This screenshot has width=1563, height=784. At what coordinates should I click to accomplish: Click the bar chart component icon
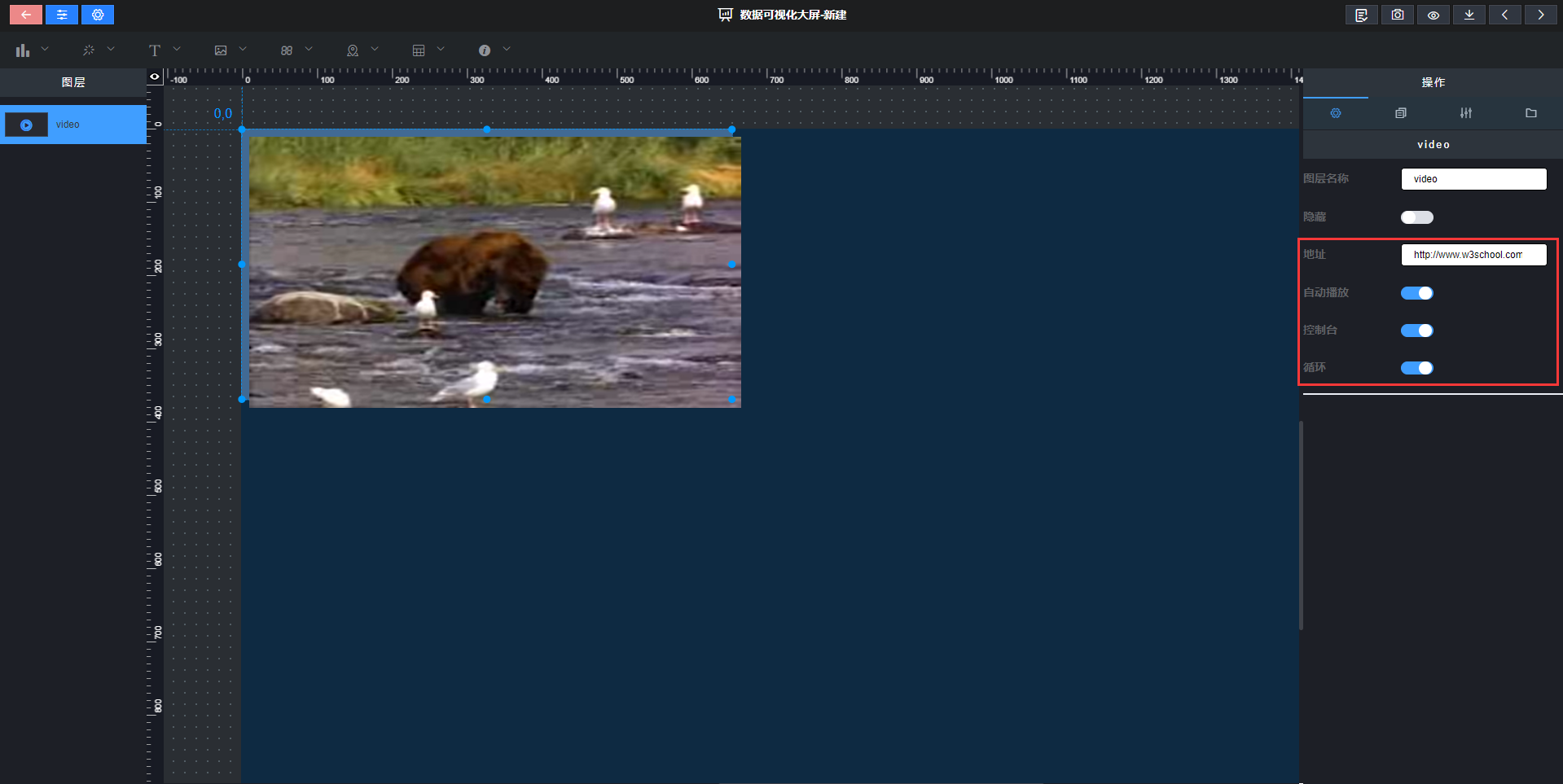point(23,50)
